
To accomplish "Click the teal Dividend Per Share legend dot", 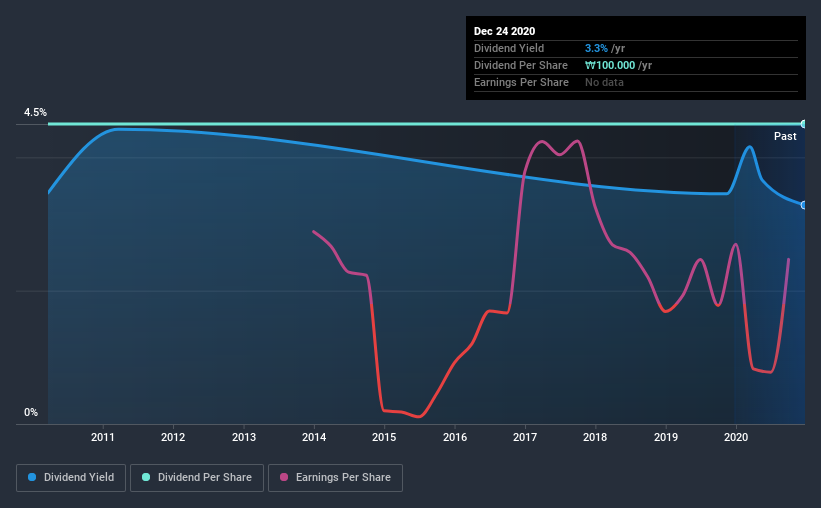I will tap(146, 477).
